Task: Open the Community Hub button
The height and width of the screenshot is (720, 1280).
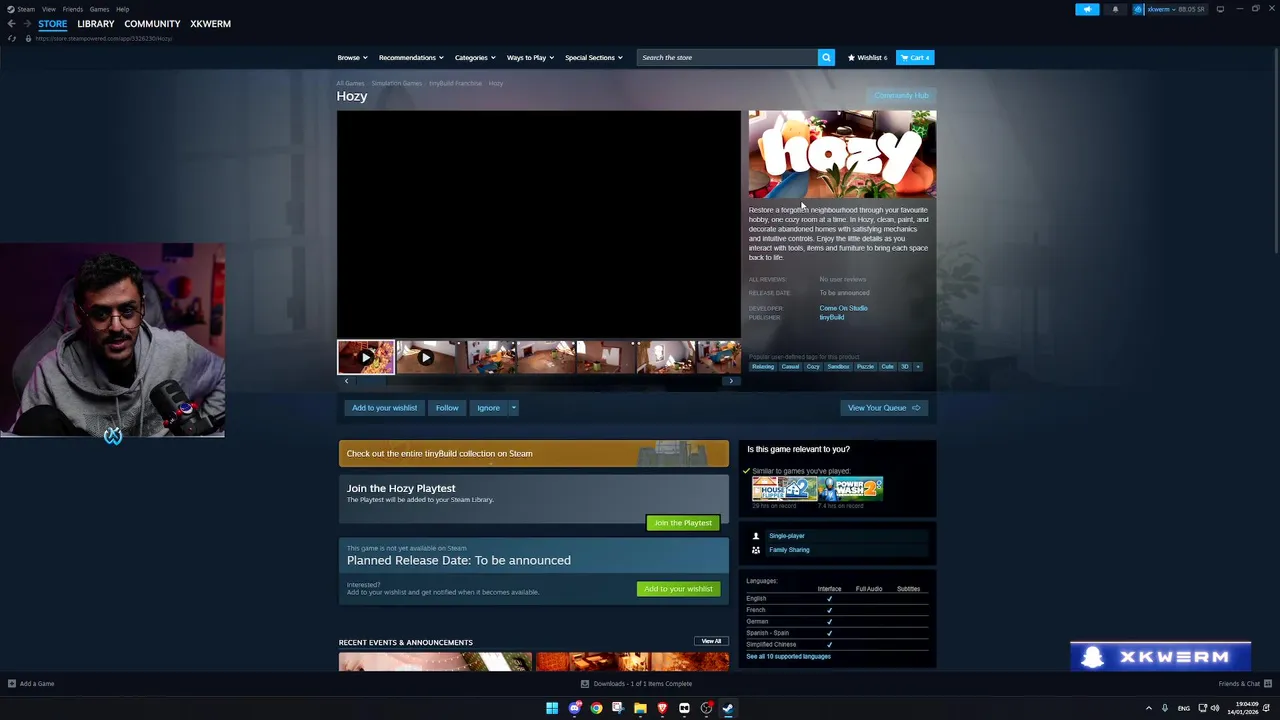Action: coord(902,96)
